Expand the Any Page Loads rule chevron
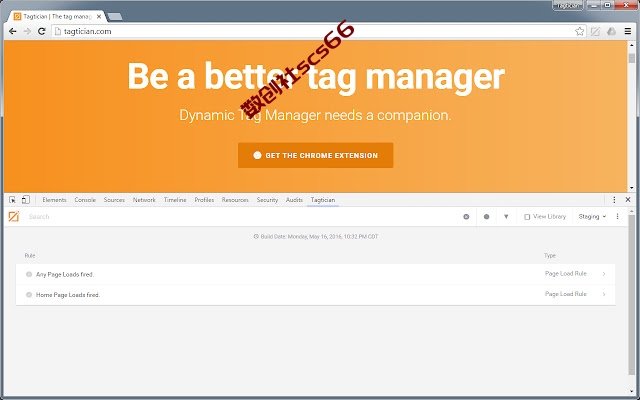The image size is (640, 400). tap(604, 274)
